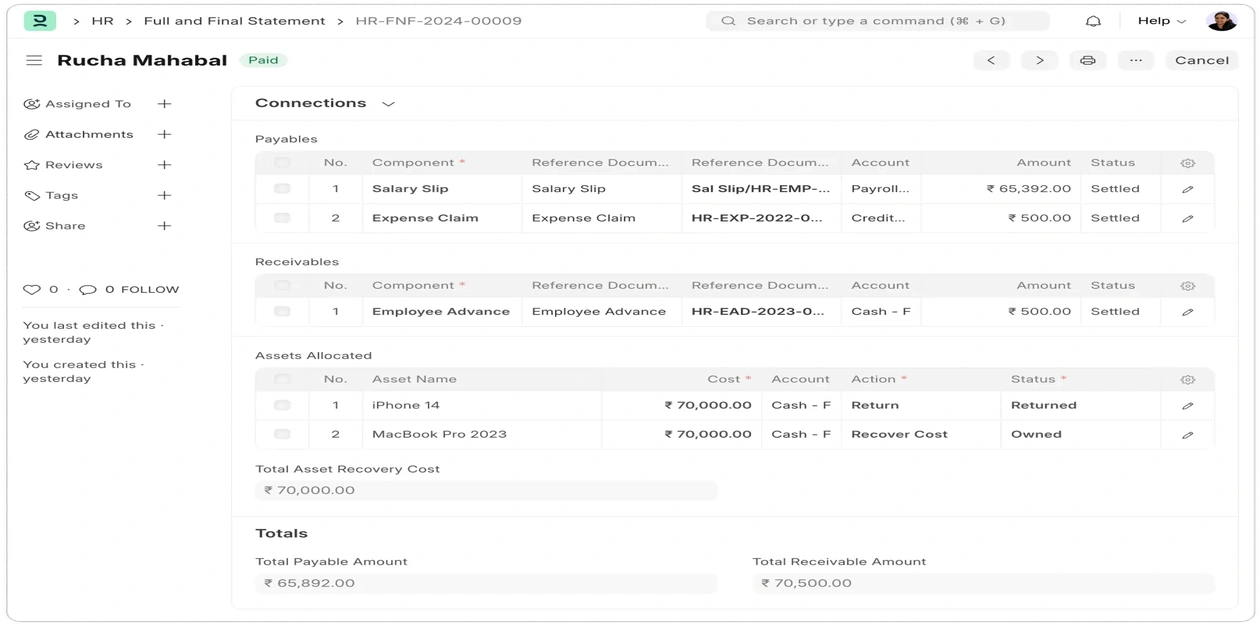
Task: Open the three-dots more actions menu
Action: tap(1135, 60)
